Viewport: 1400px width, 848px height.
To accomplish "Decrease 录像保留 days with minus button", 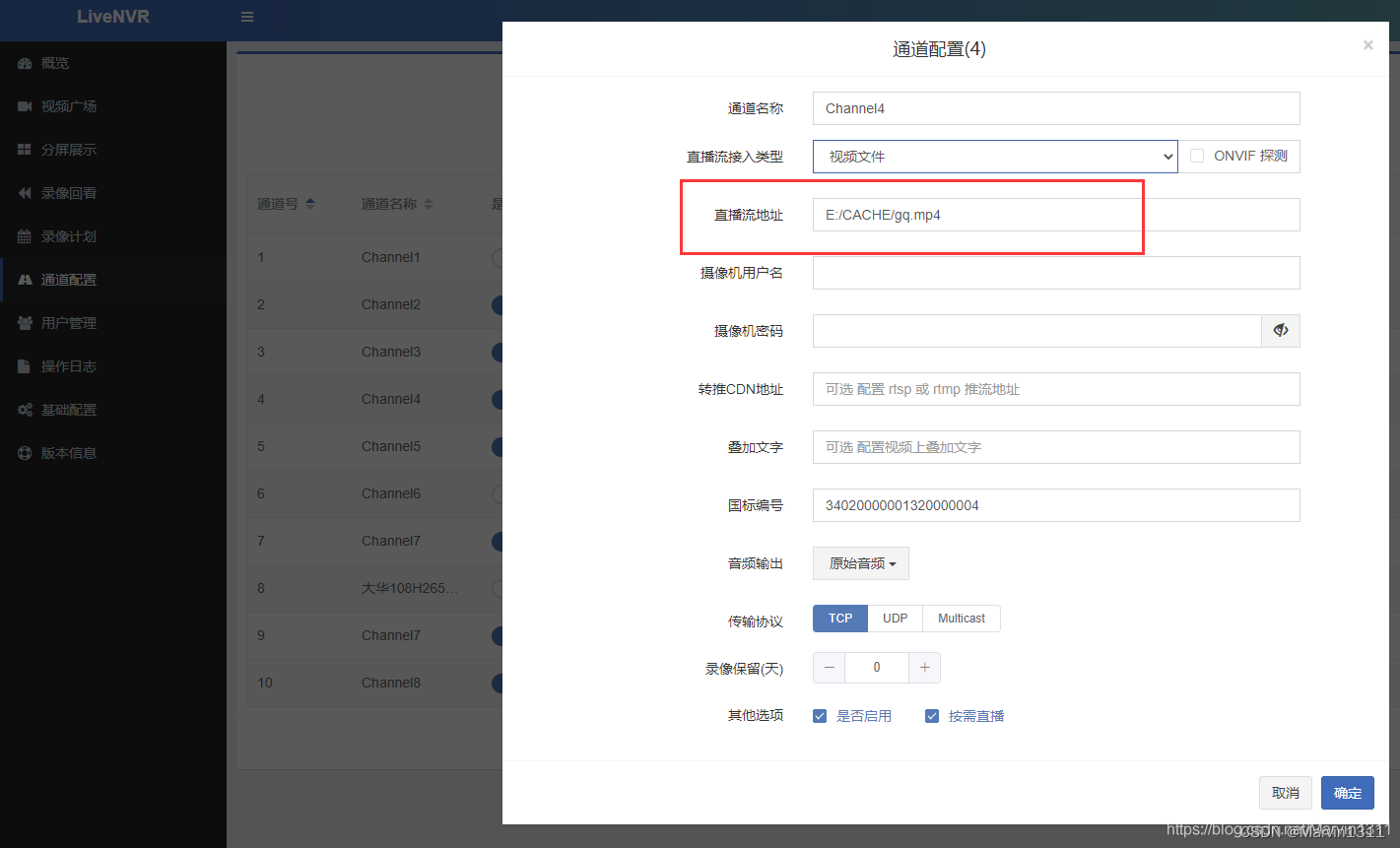I will tap(830, 668).
